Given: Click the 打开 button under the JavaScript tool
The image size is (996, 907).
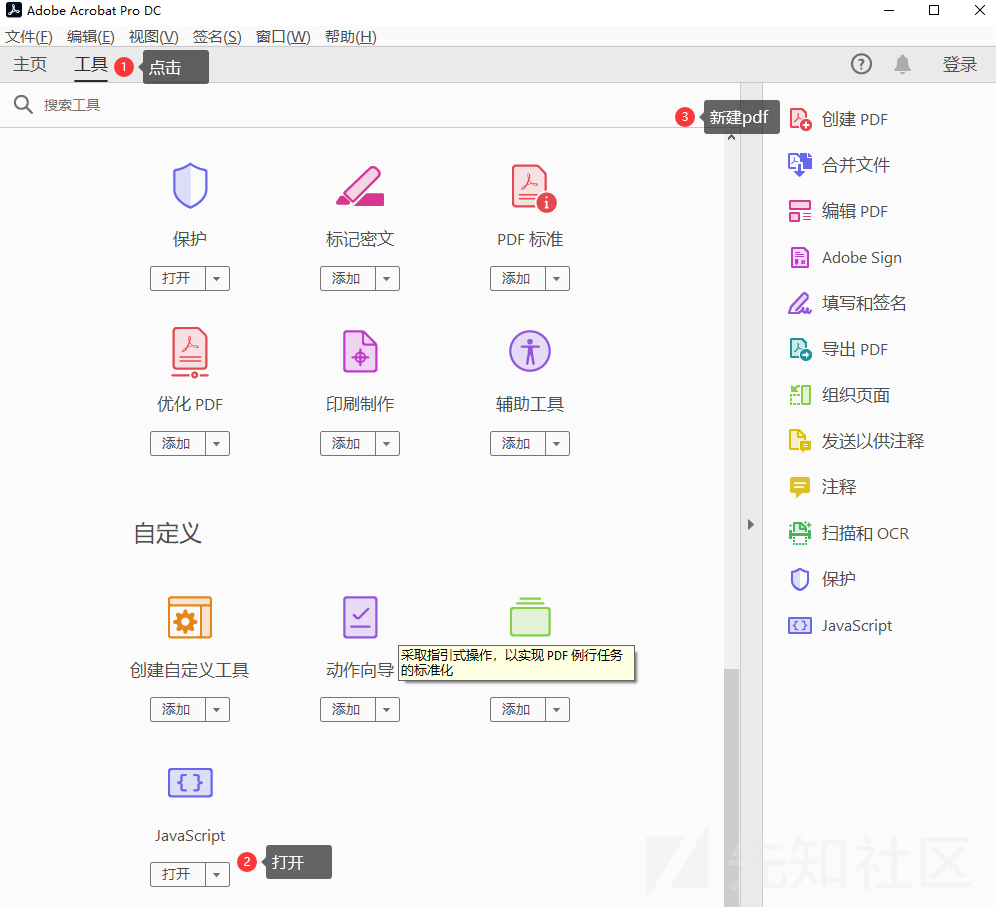Looking at the screenshot, I should 178,875.
